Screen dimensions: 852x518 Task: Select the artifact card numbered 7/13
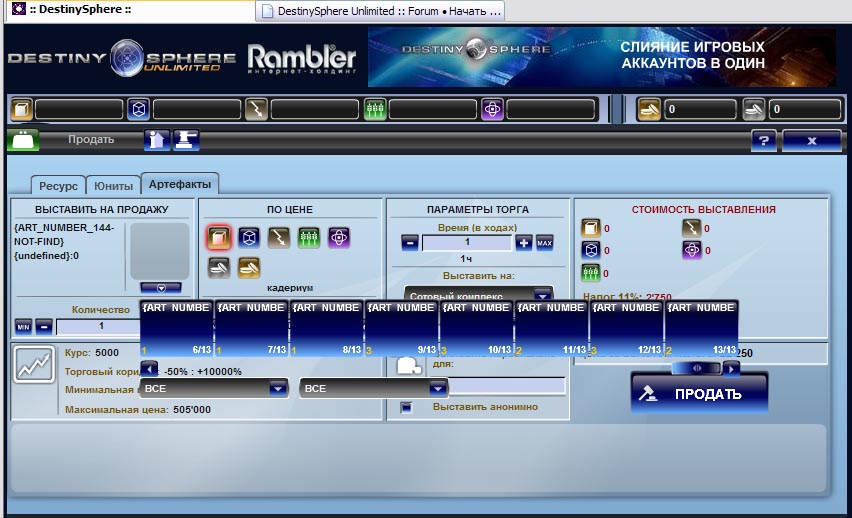click(x=252, y=328)
